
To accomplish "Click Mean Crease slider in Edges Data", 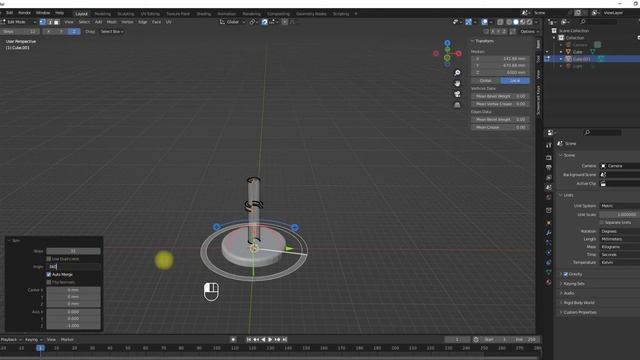I will [x=500, y=127].
